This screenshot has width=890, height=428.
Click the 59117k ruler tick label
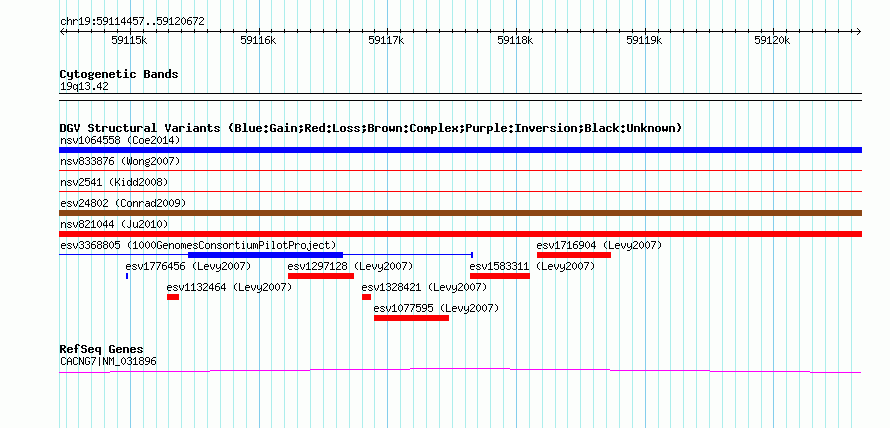pos(386,40)
